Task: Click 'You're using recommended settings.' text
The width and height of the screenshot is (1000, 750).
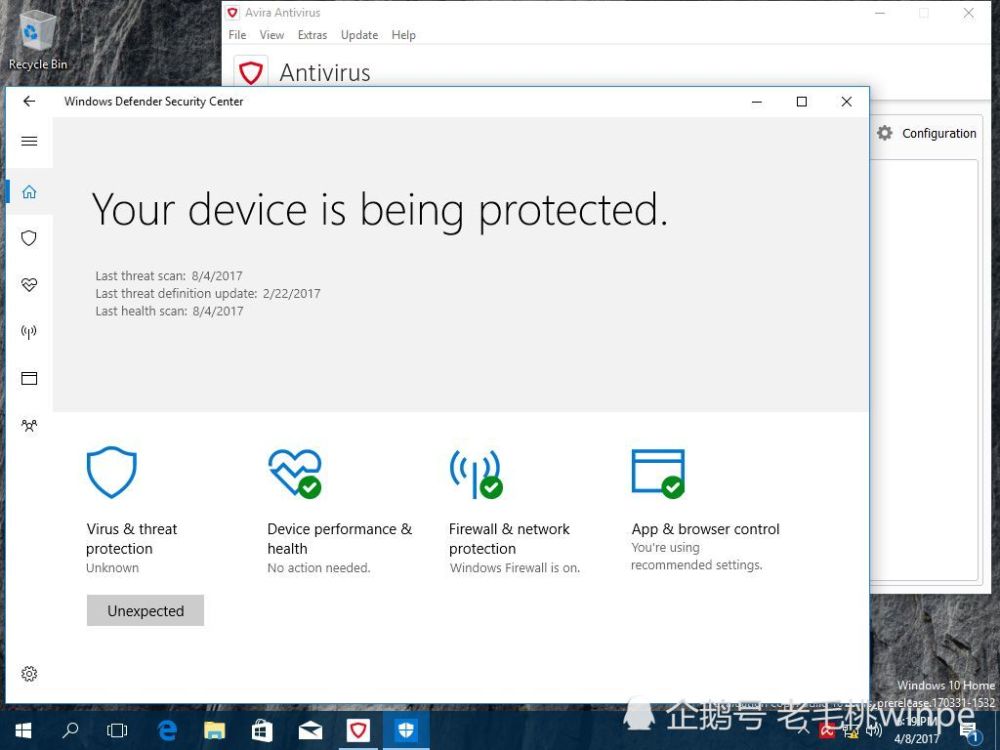Action: coord(696,556)
